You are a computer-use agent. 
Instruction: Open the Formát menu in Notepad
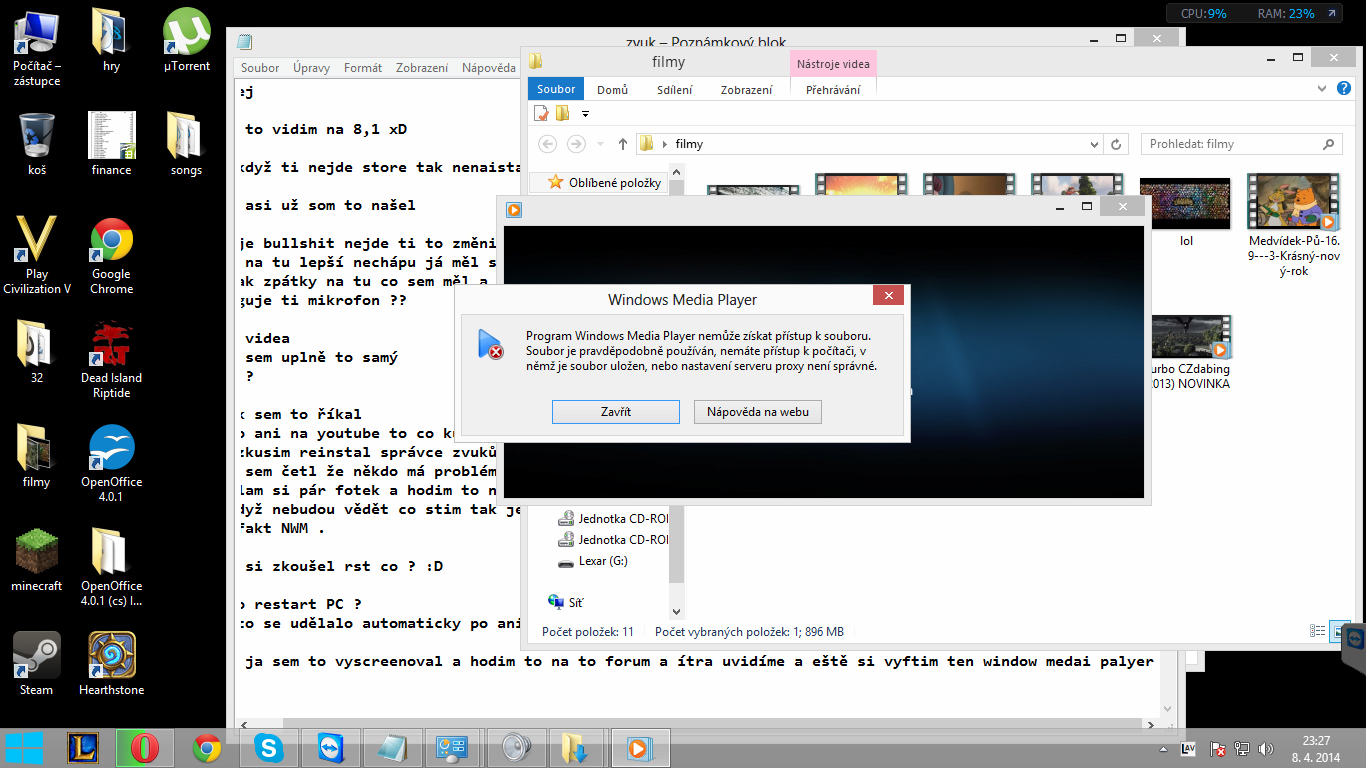pyautogui.click(x=363, y=68)
